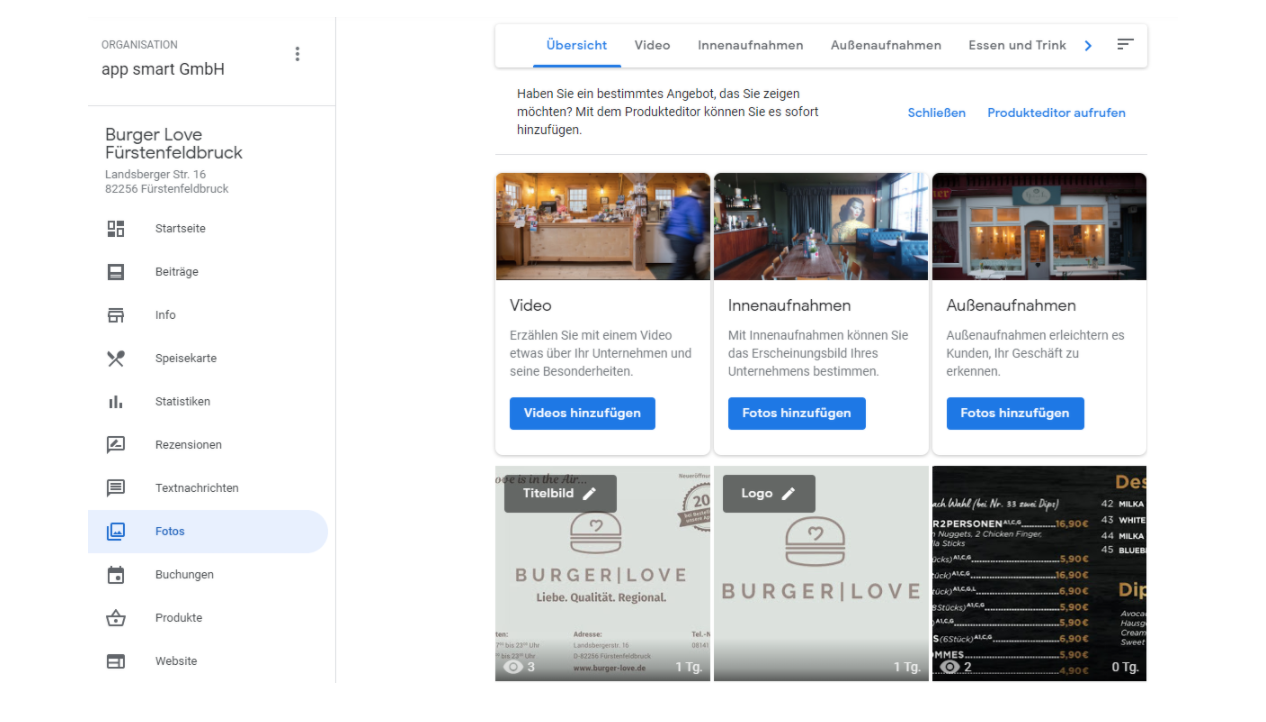
Task: Switch to the Video tab
Action: point(652,45)
